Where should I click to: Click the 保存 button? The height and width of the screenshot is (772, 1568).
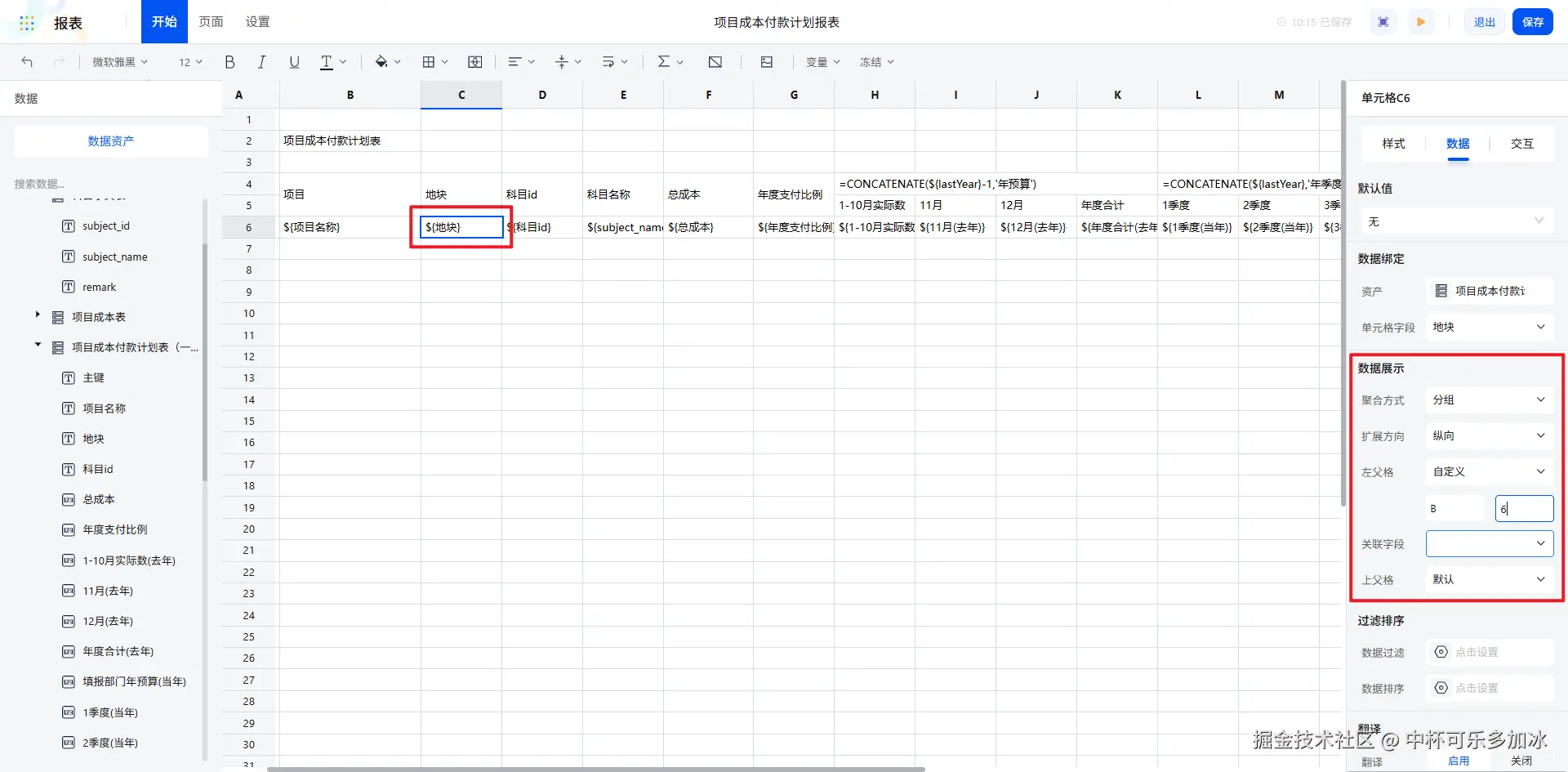1533,22
